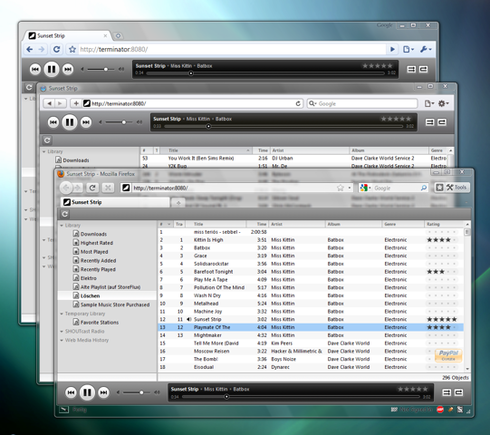490x435 pixels.
Task: Click back arrow in Chrome window
Action: tap(30, 50)
